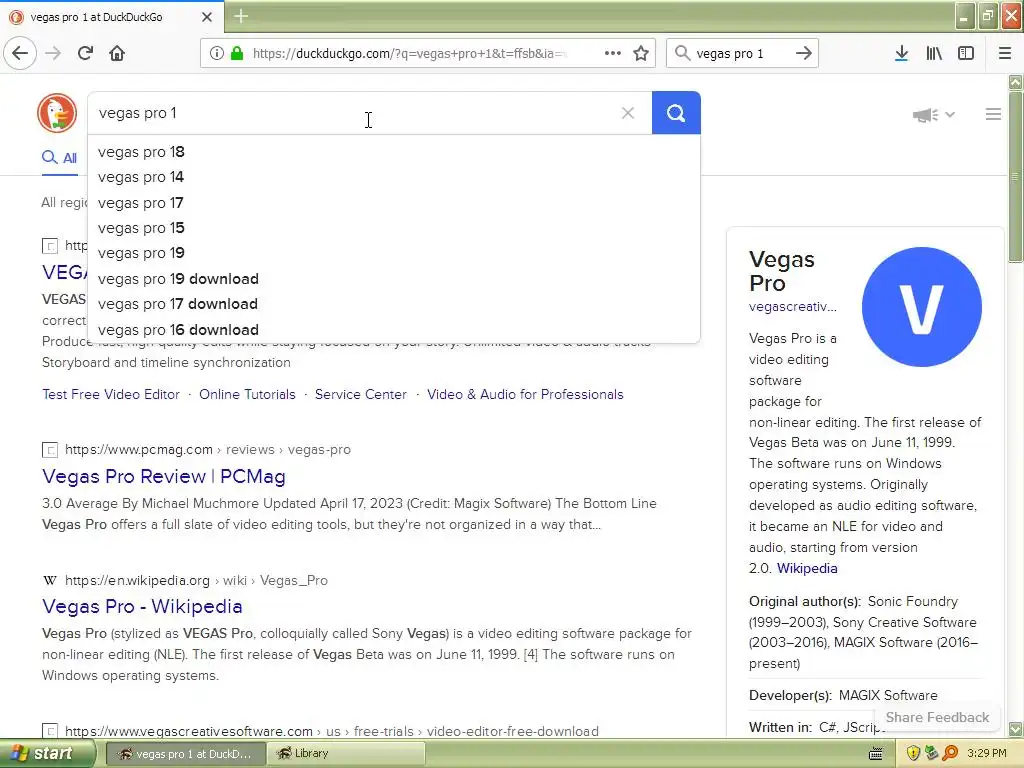The image size is (1024, 768).
Task: Choose suggestion vegas pro 18
Action: pyautogui.click(x=394, y=152)
